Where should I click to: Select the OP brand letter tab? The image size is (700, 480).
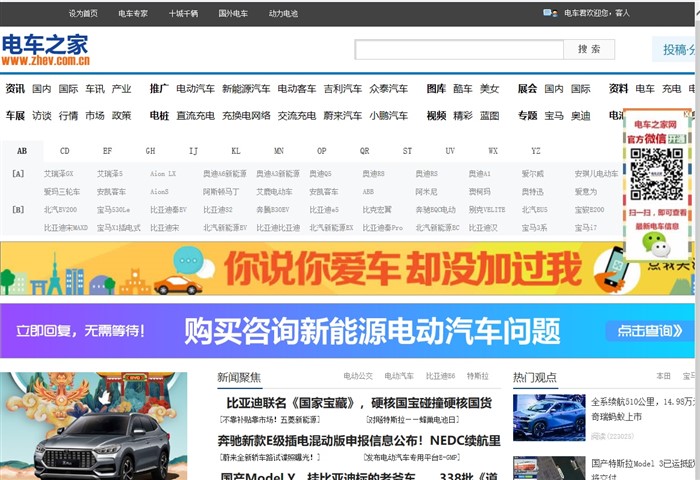tap(322, 151)
